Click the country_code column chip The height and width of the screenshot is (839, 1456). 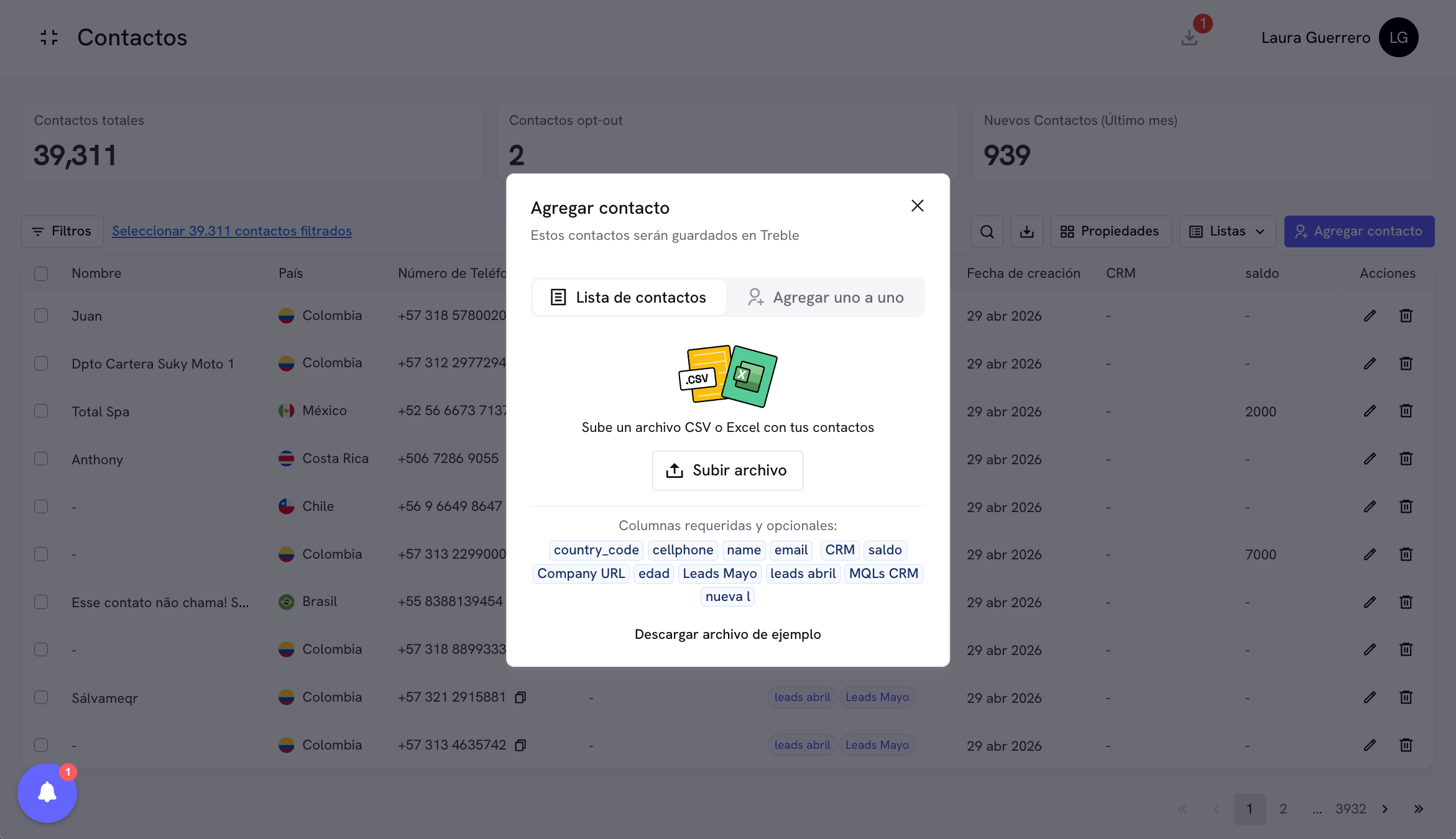[x=596, y=550]
